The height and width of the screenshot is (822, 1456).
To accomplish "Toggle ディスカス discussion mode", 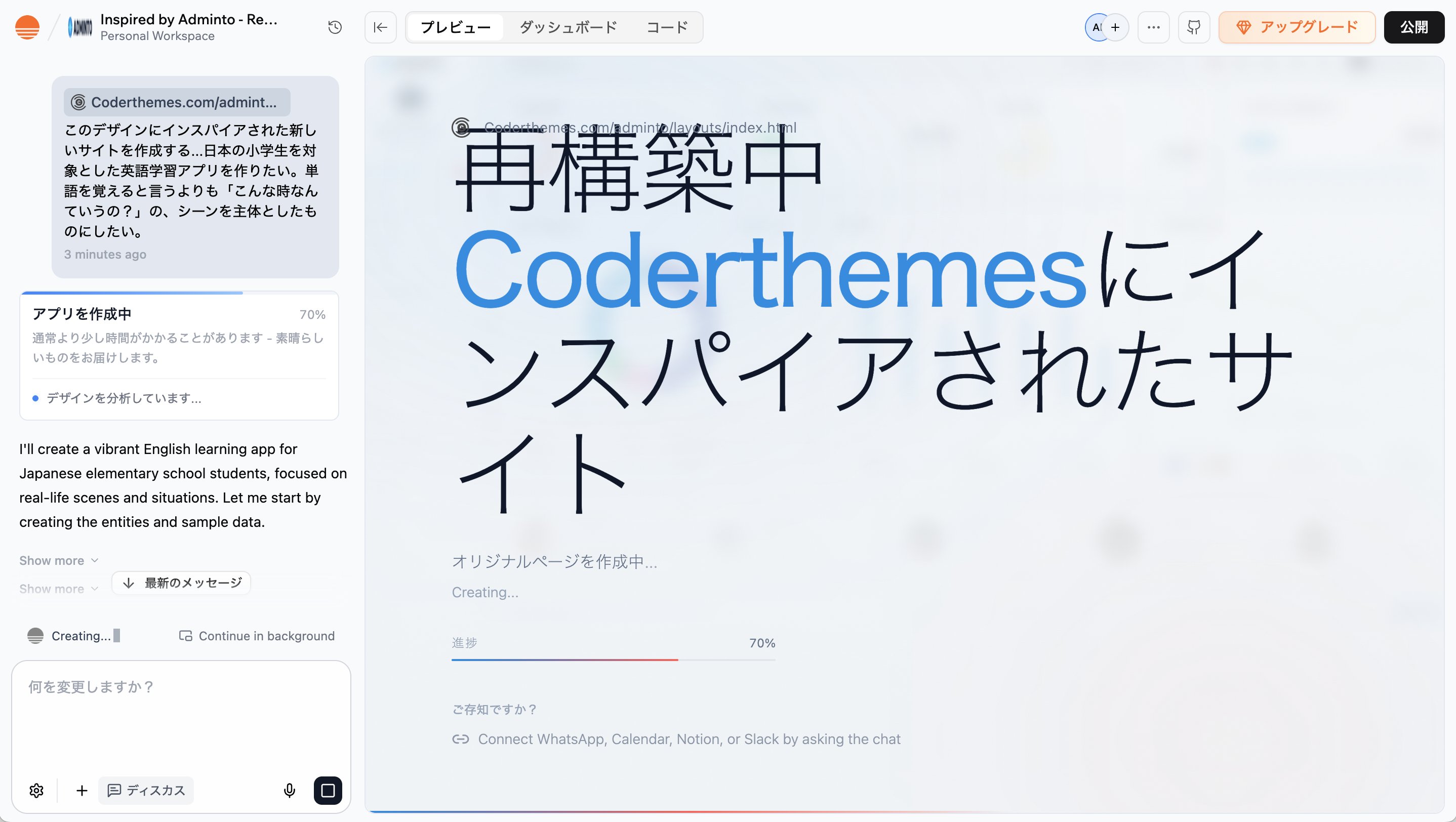I will (x=146, y=790).
